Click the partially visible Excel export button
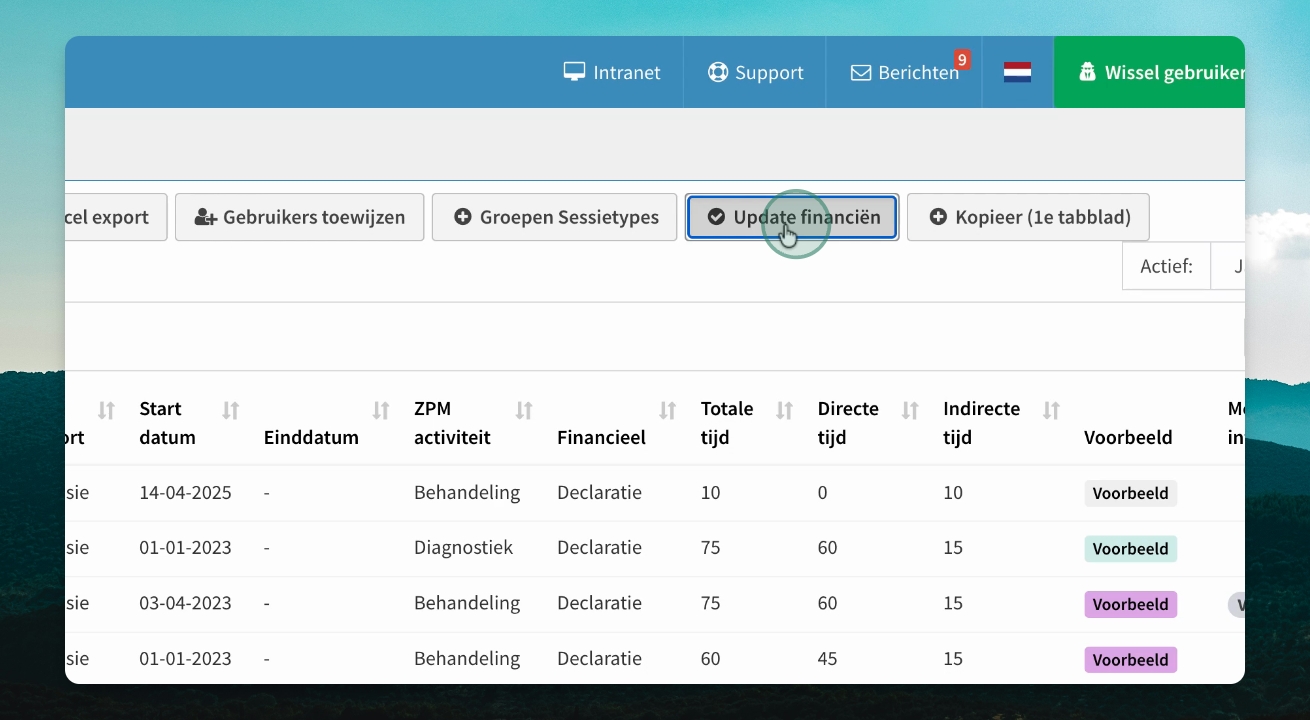1310x720 pixels. click(116, 217)
